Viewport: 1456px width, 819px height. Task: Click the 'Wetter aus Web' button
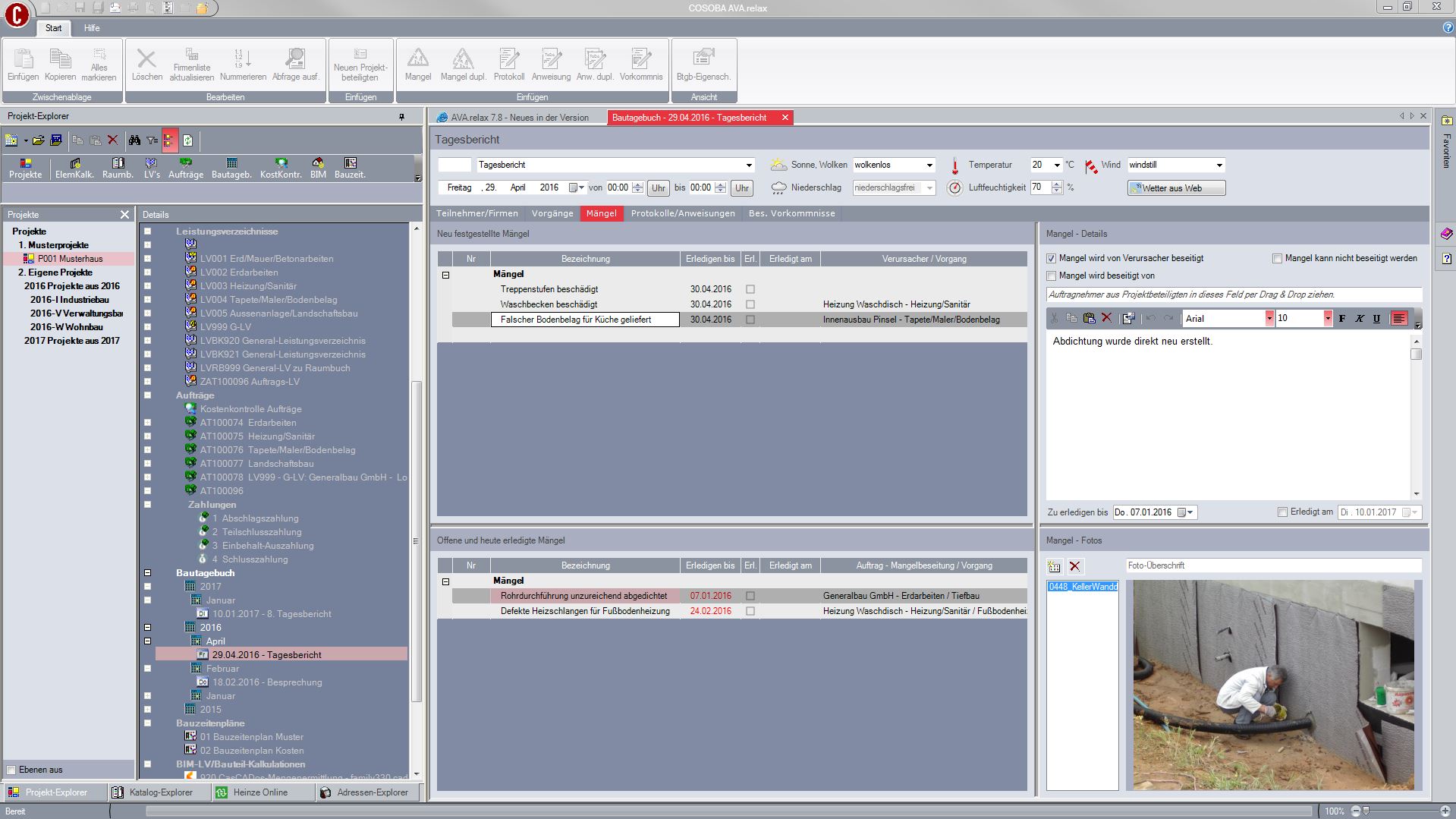1176,188
